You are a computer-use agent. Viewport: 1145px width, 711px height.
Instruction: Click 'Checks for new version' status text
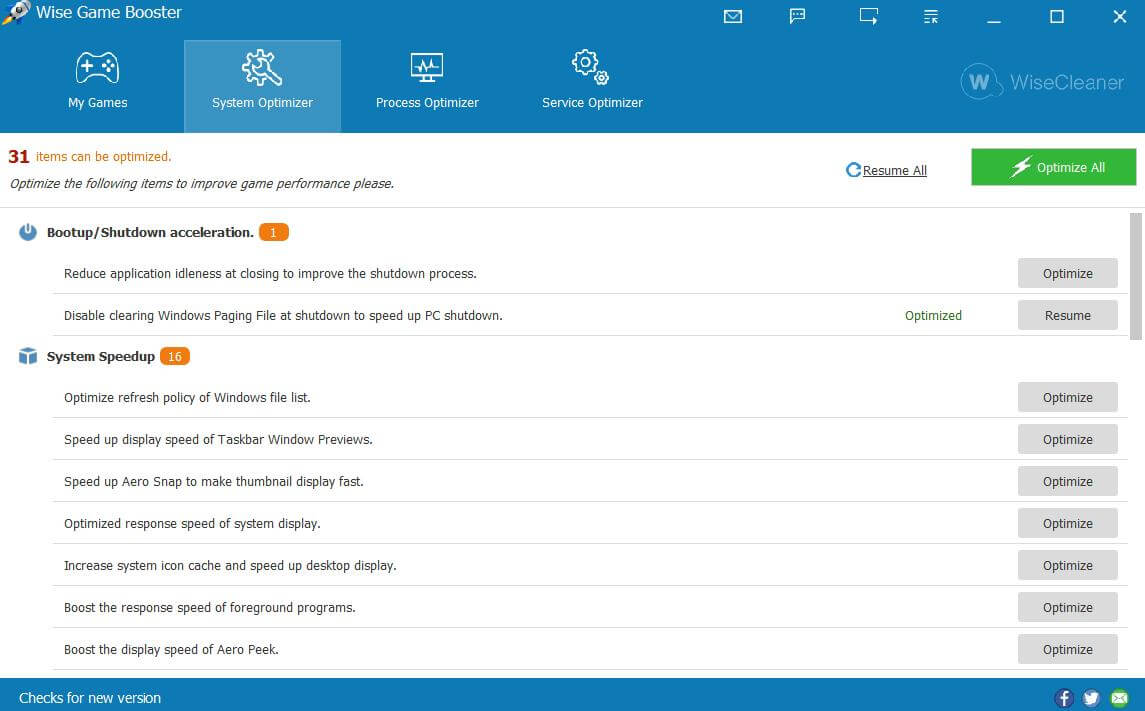pos(90,698)
